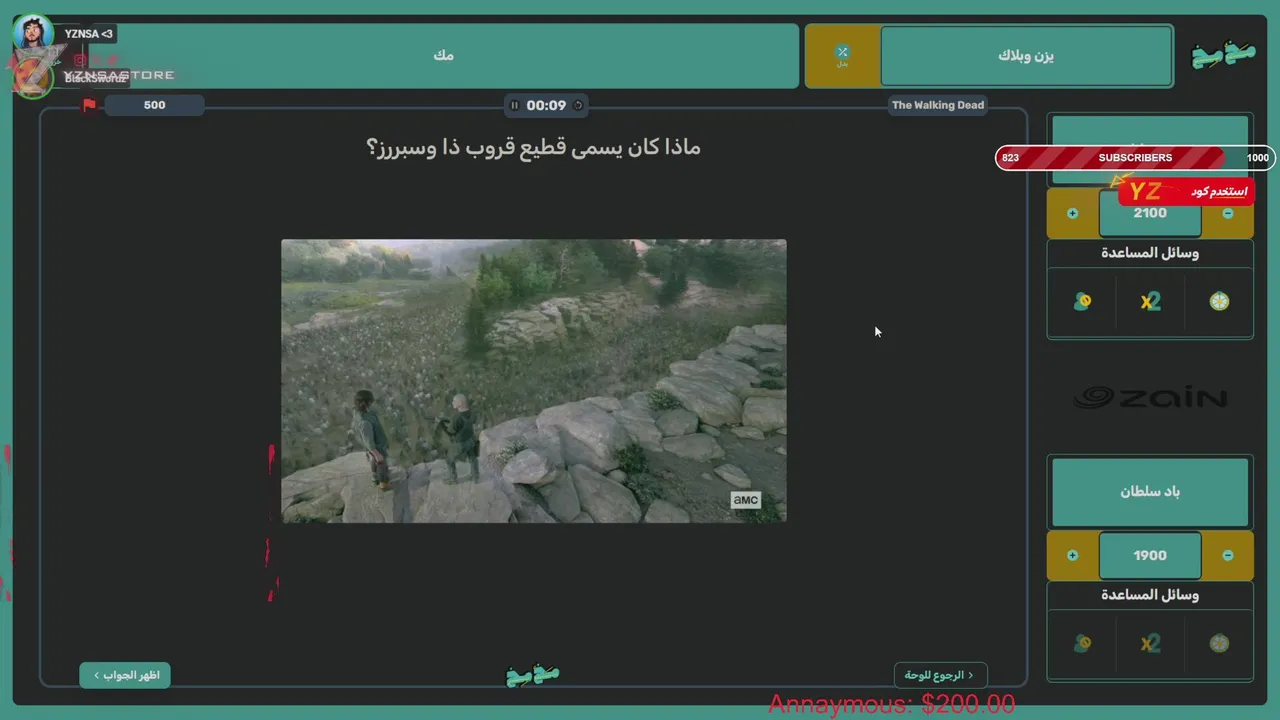The width and height of the screenshot is (1280, 720).
Task: Click the YZNSA <3 name tag
Action: click(x=88, y=34)
